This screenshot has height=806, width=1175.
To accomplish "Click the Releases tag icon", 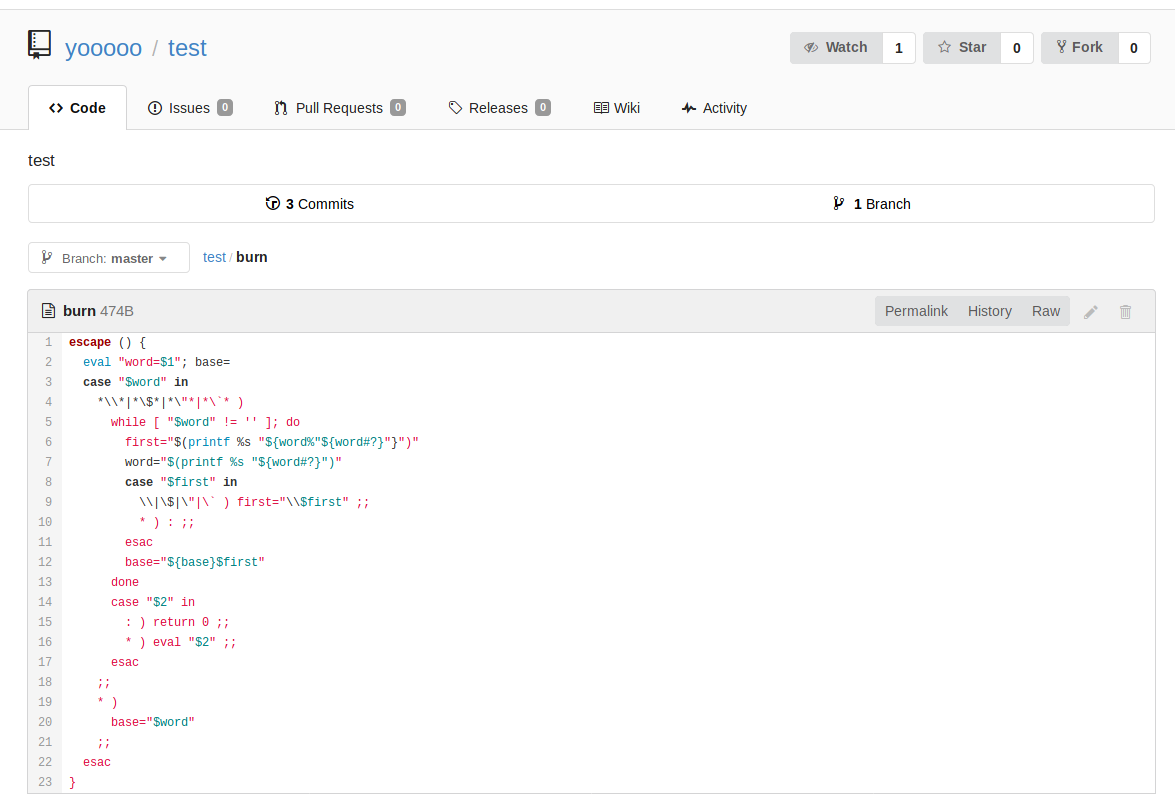I will (455, 108).
